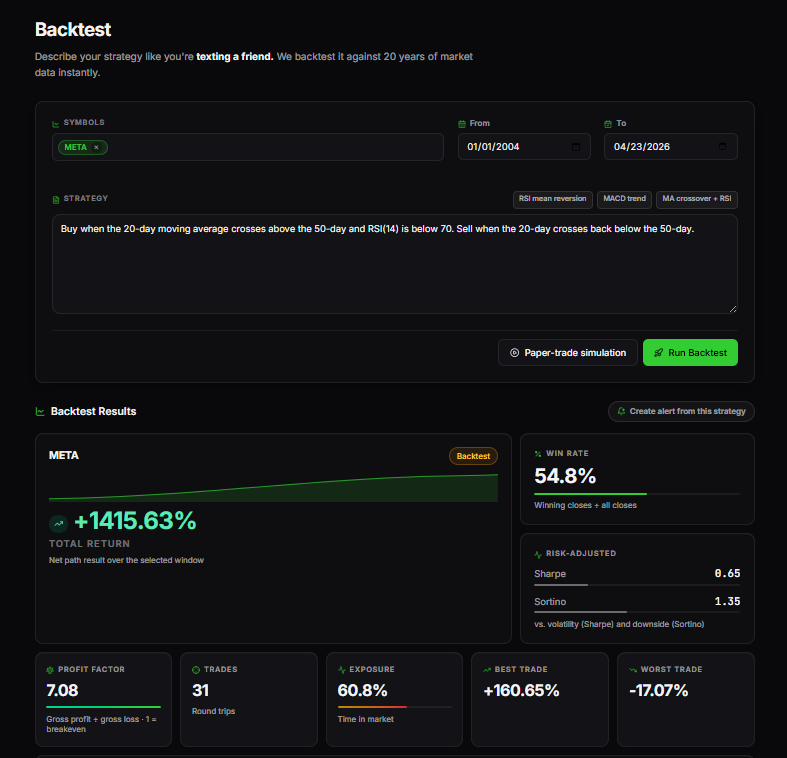Screen dimensions: 787x758
Task: Click the Strategy document icon
Action: [x=56, y=200]
